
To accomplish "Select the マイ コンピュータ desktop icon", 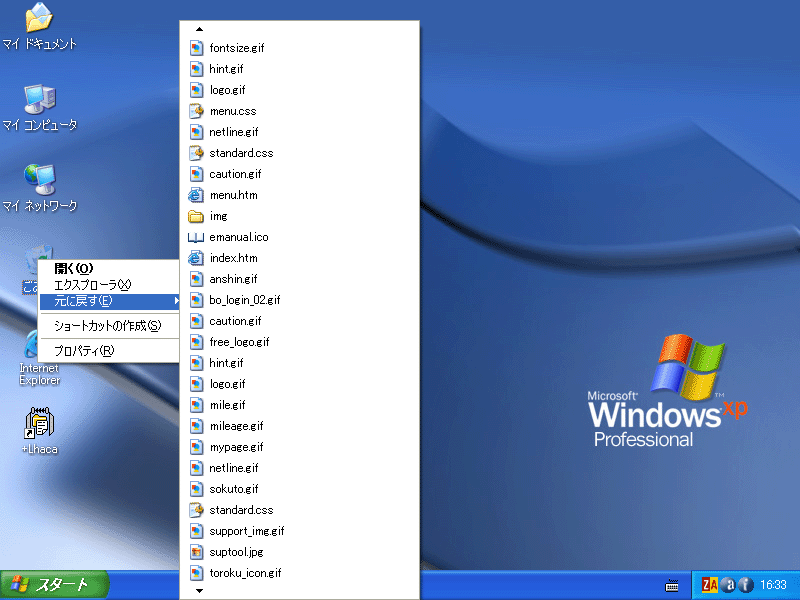I will coord(40,108).
